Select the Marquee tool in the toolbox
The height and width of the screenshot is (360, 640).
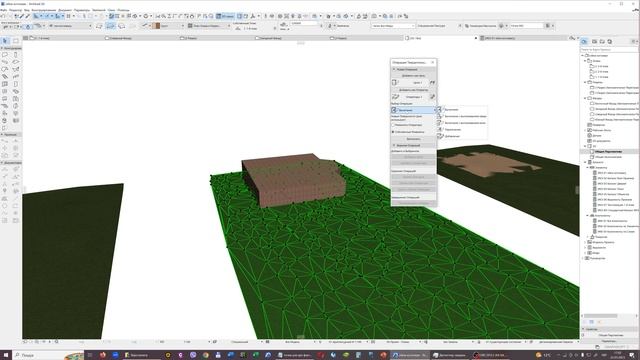pos(16,41)
